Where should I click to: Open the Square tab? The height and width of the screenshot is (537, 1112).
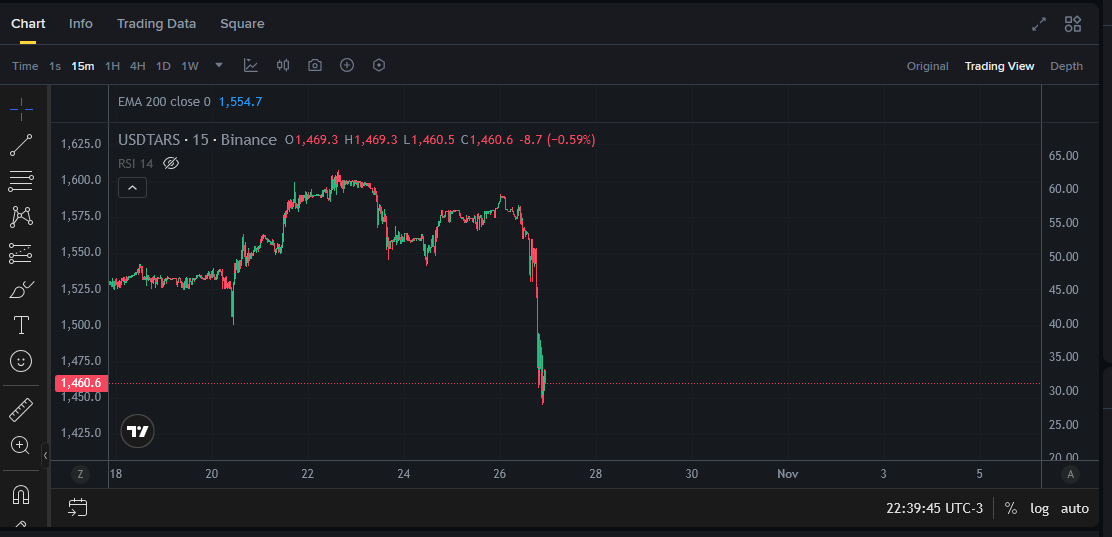pos(242,23)
